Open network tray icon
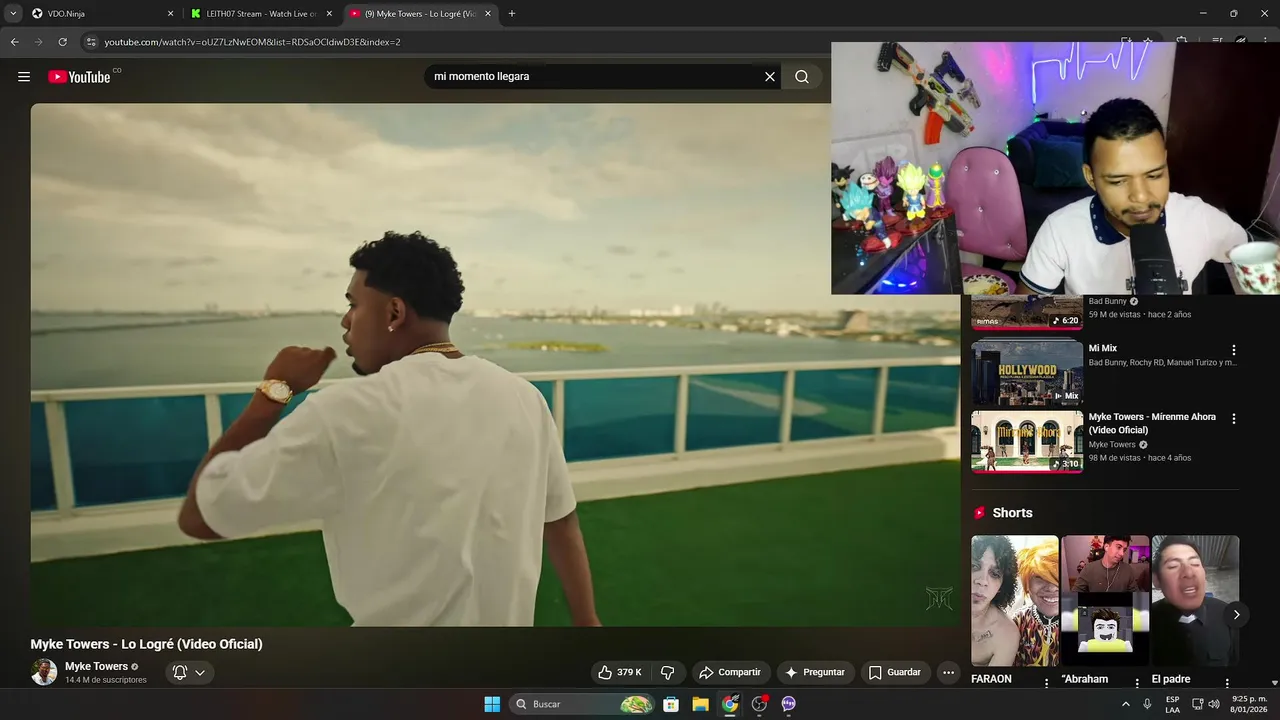 click(1198, 704)
